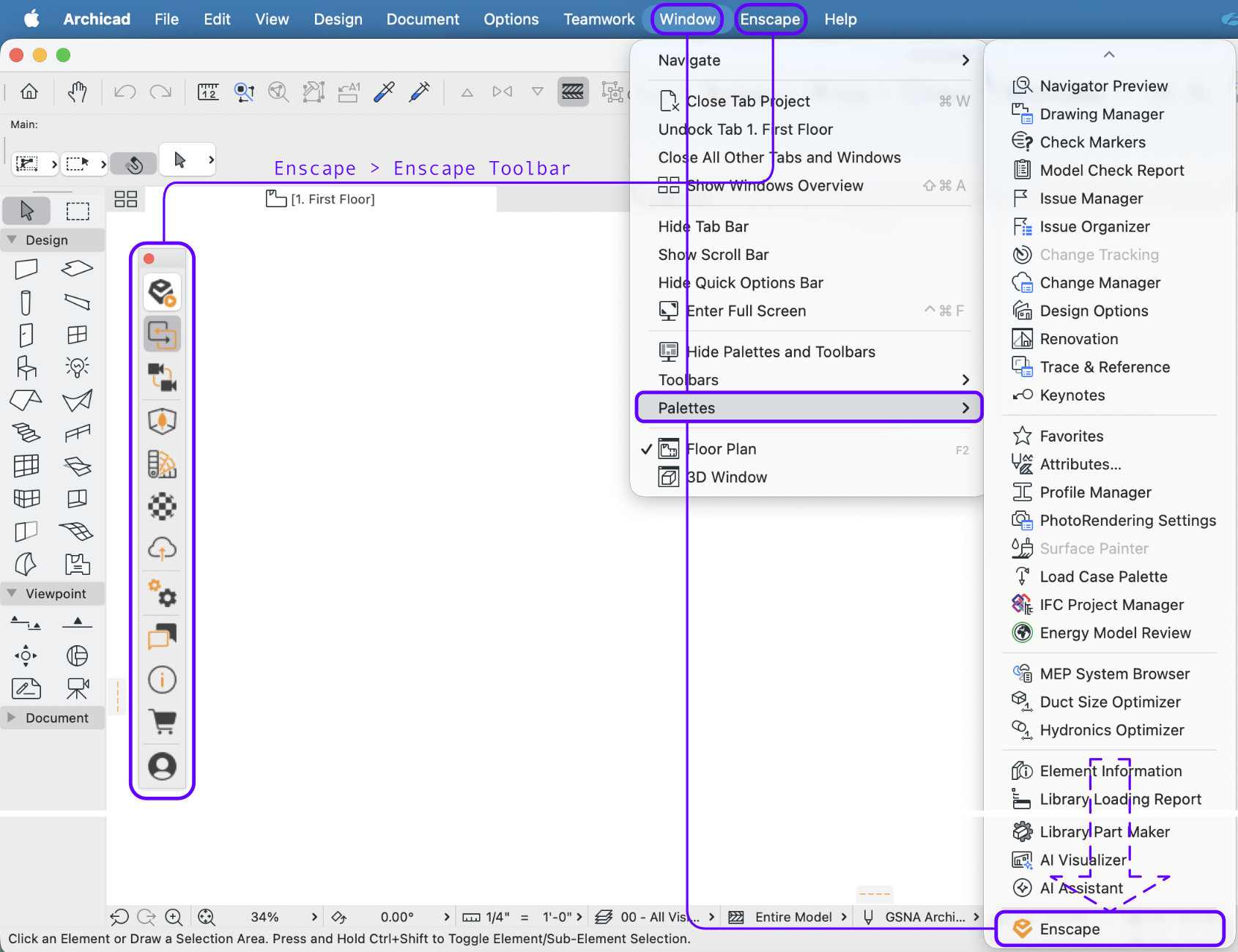Select the Pan hand tool
This screenshot has width=1238, height=952.
(x=77, y=92)
